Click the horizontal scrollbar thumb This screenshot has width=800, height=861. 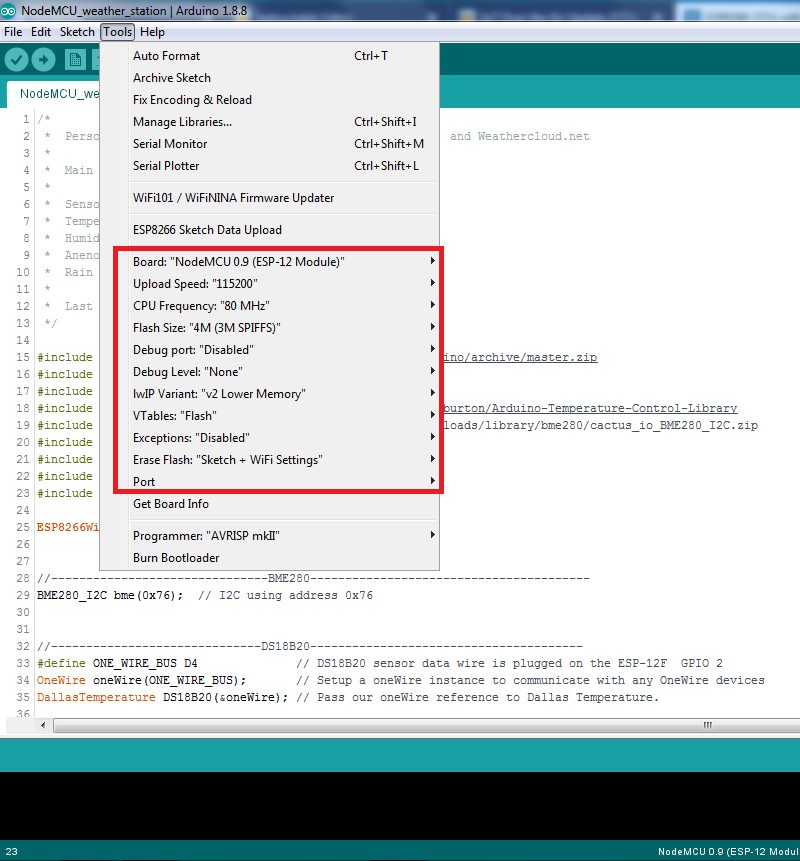[x=427, y=725]
